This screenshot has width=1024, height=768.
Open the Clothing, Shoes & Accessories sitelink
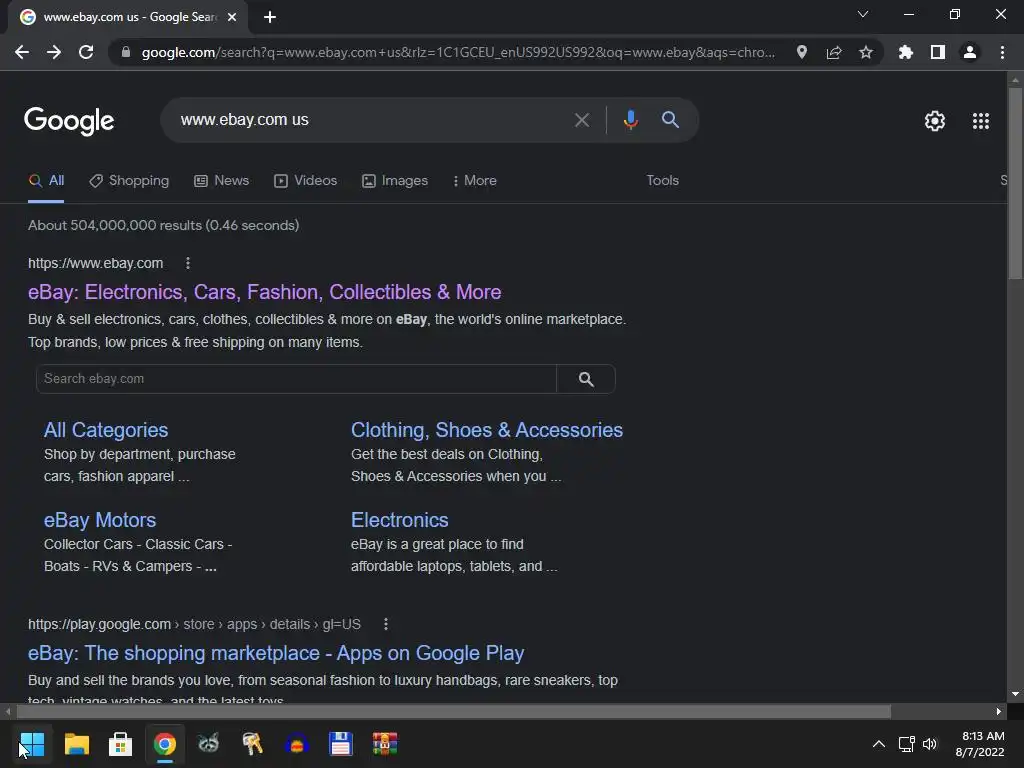(x=487, y=430)
